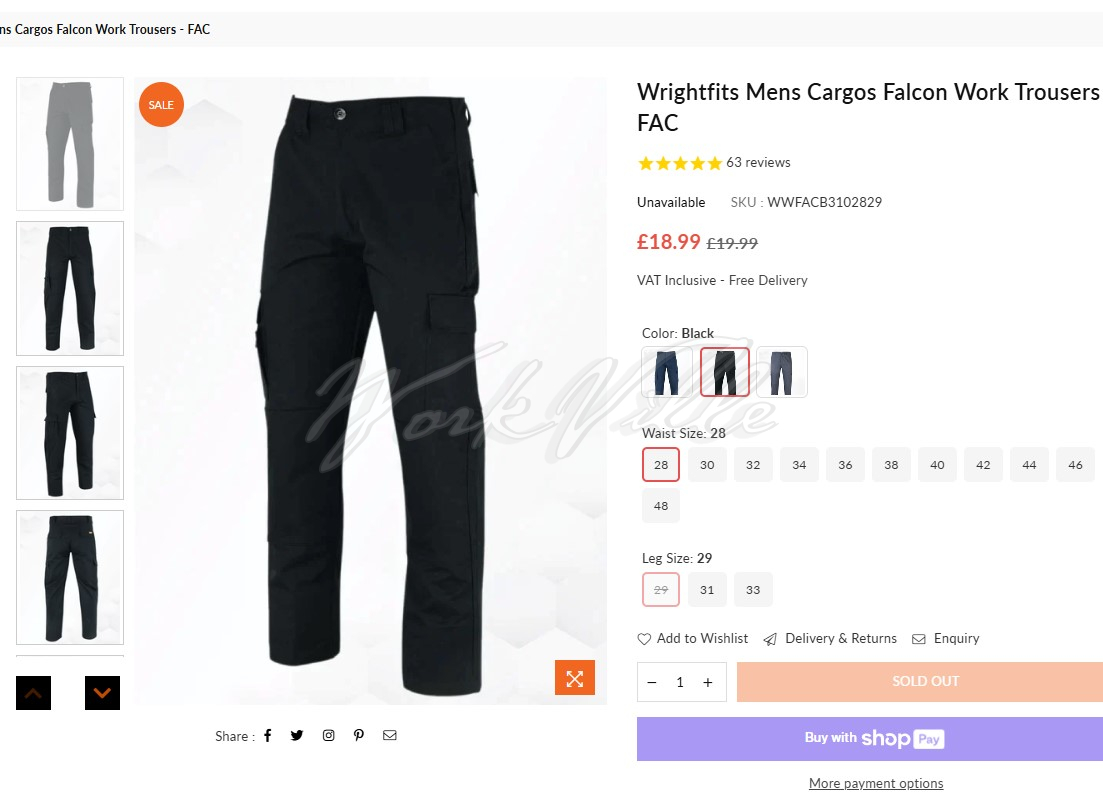Select waist size 32
Image resolution: width=1103 pixels, height=798 pixels.
tap(753, 464)
